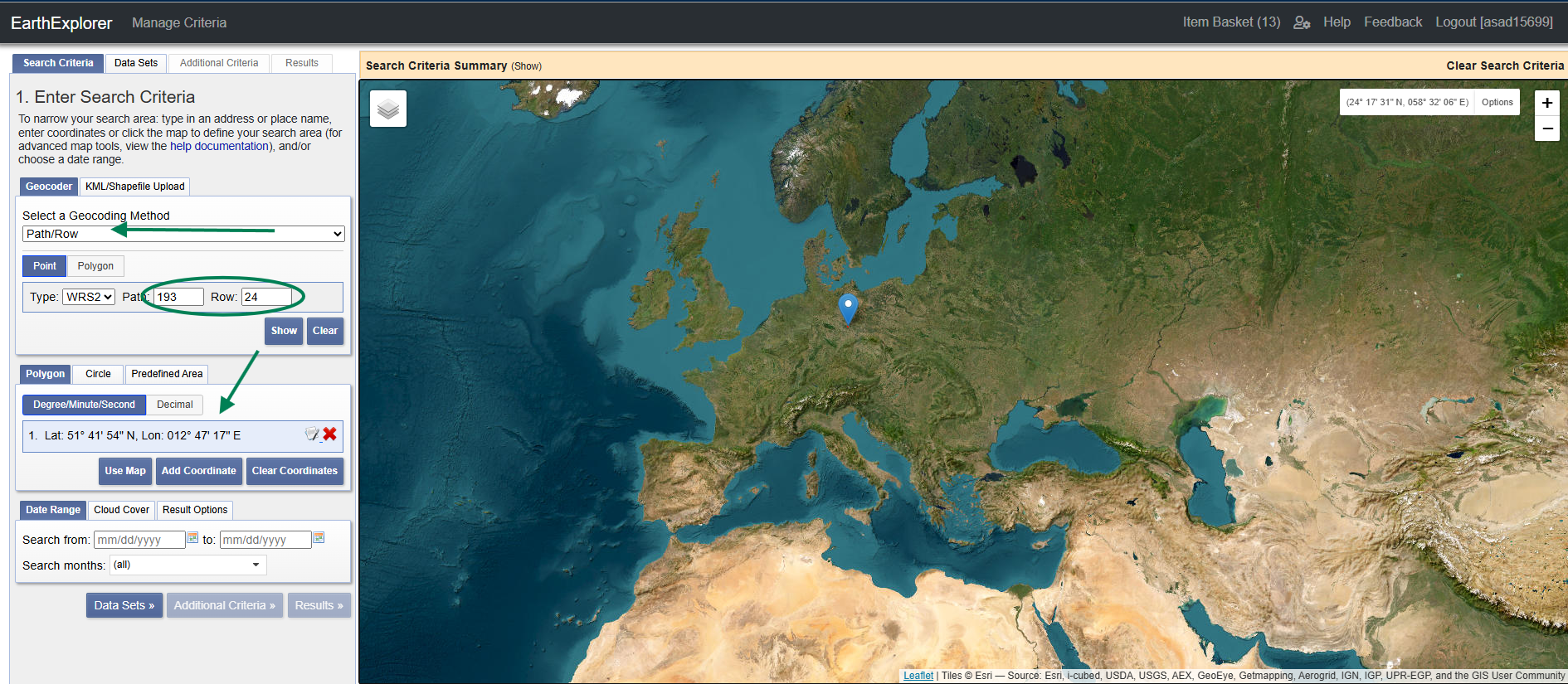1568x684 pixels.
Task: Expand the WRS2 Type dropdown
Action: [x=89, y=297]
